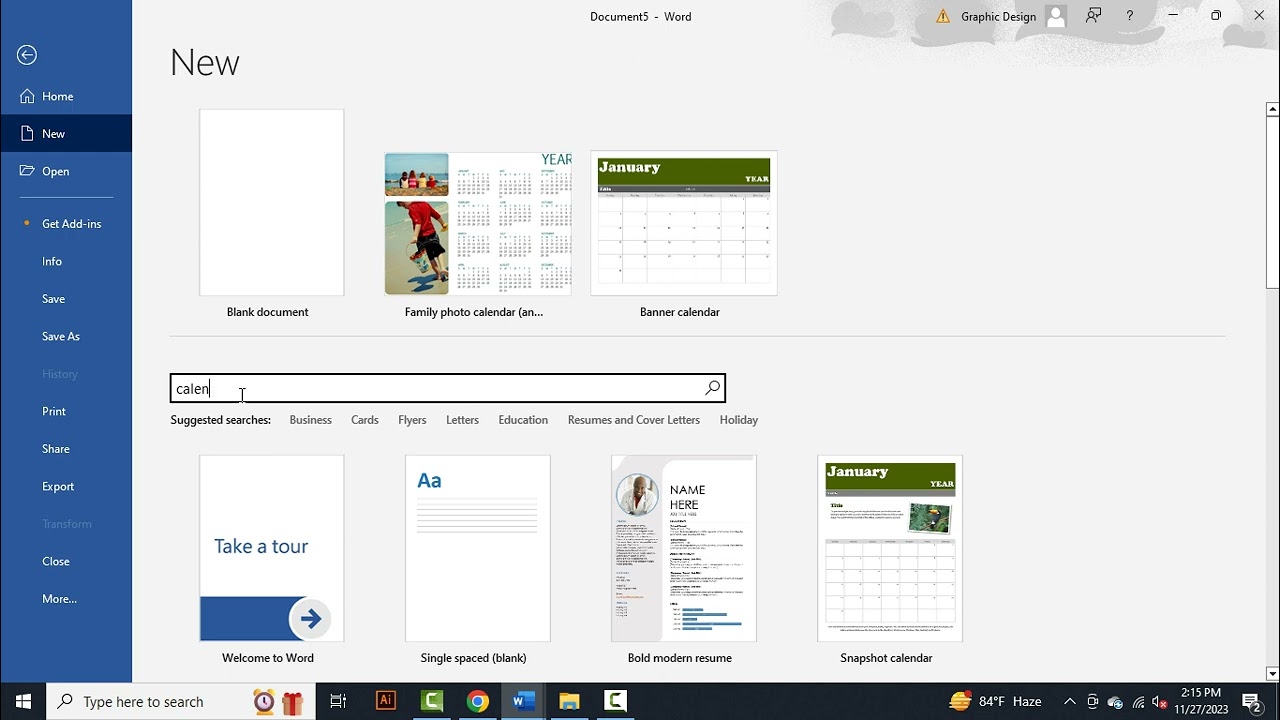Viewport: 1280px width, 720px height.
Task: Open Get Add-ins in the sidebar
Action: pos(66,224)
